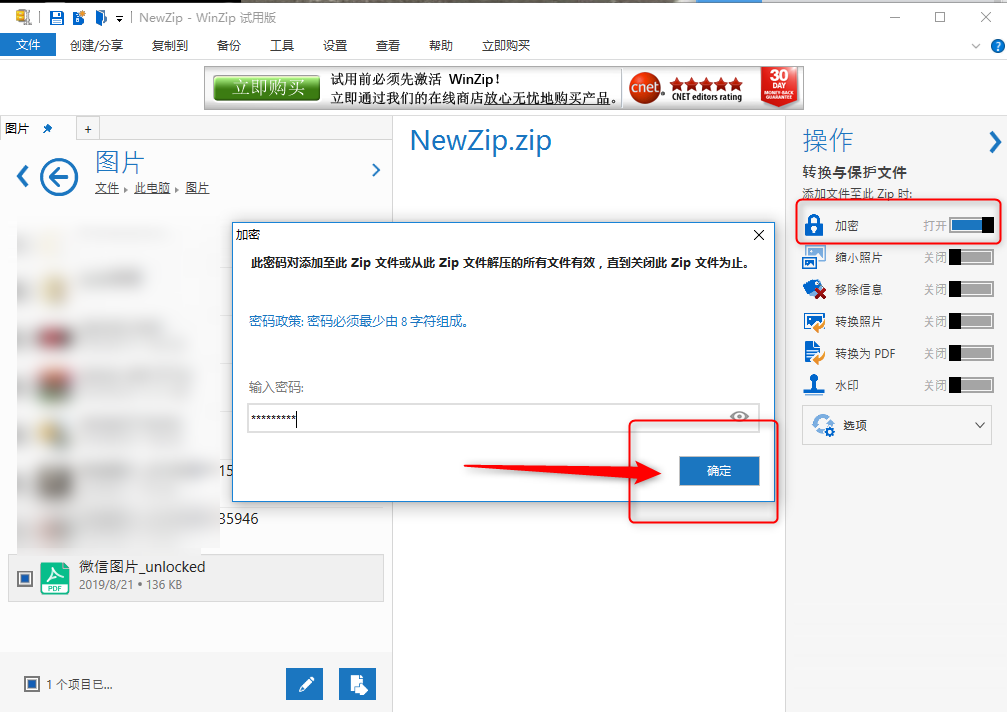Open the 立即购买 ribbon tab
The width and height of the screenshot is (1007, 712).
[x=506, y=46]
